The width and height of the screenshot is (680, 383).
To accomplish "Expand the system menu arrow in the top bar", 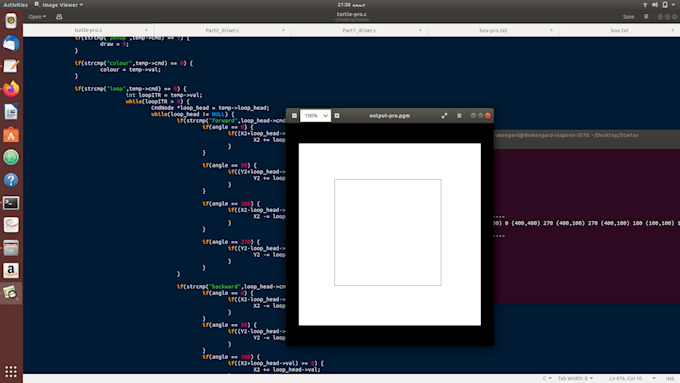I will [673, 5].
